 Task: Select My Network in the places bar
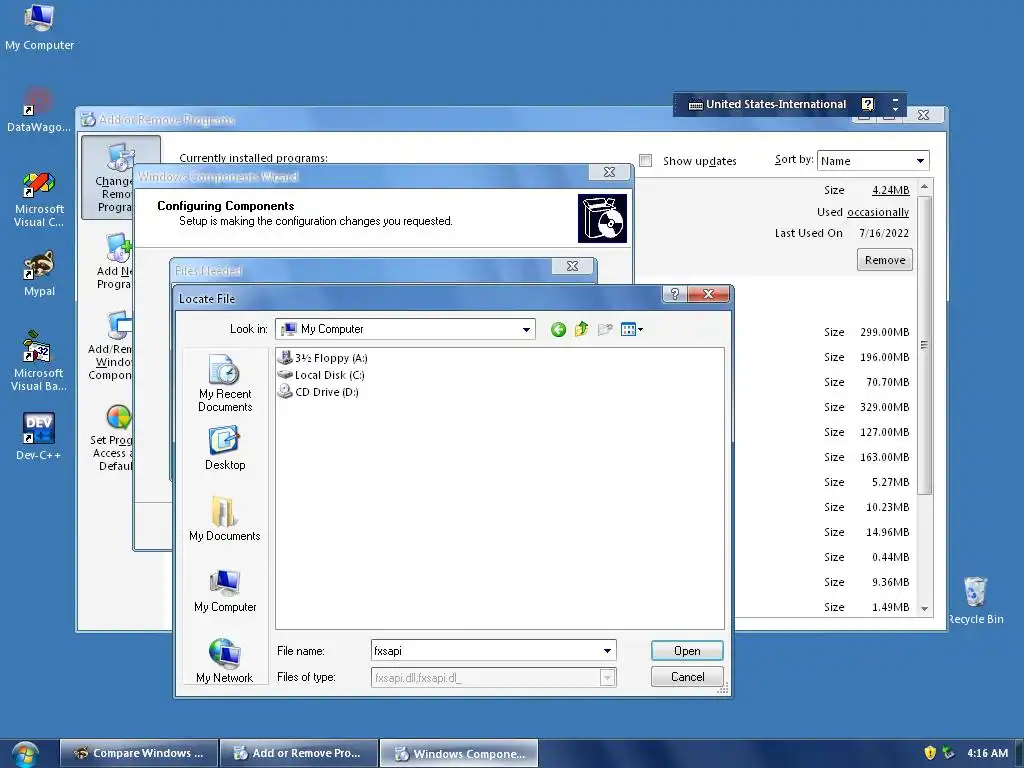[225, 660]
